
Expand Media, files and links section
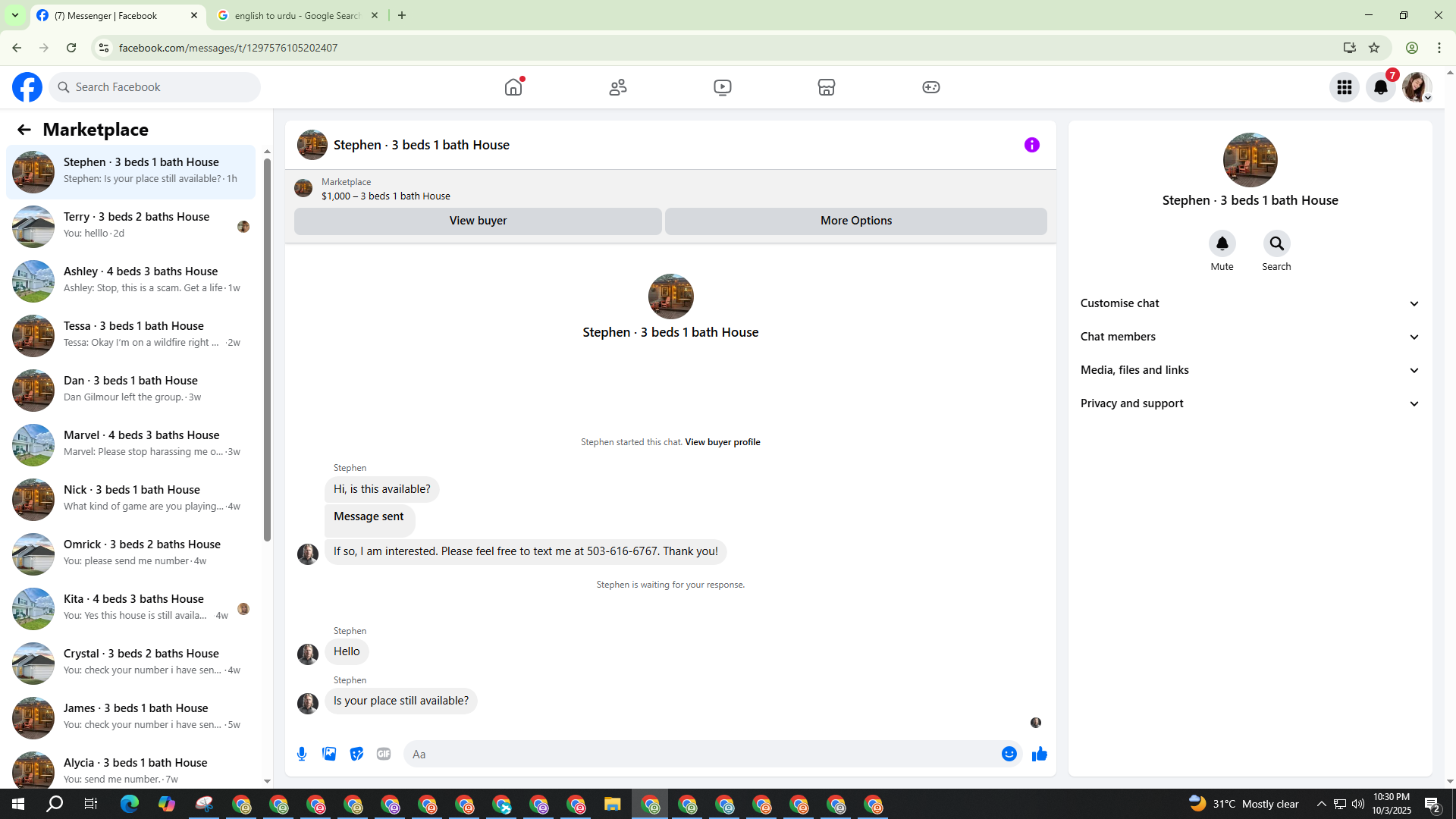[1250, 370]
